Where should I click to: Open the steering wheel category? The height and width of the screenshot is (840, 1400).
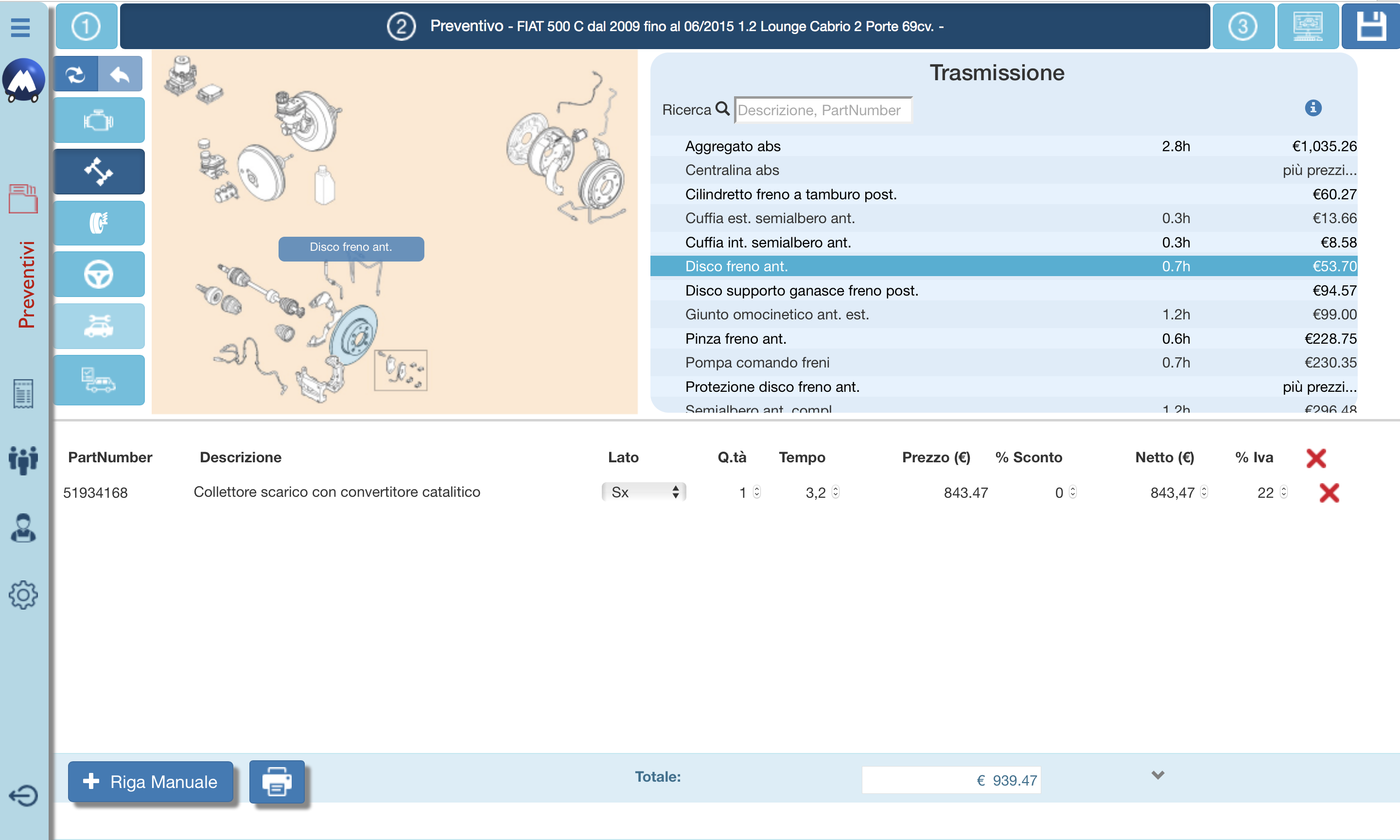[x=99, y=275]
